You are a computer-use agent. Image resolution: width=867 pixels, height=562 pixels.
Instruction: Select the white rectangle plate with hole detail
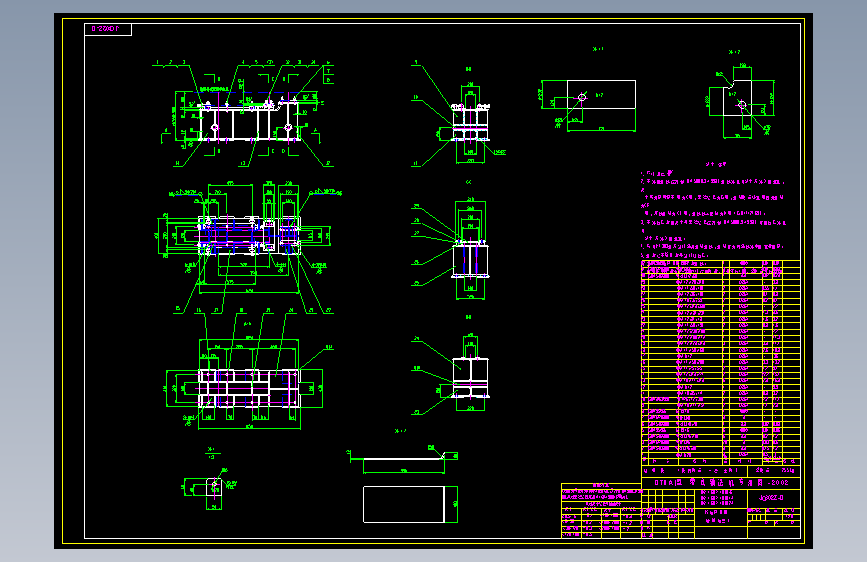[x=601, y=95]
